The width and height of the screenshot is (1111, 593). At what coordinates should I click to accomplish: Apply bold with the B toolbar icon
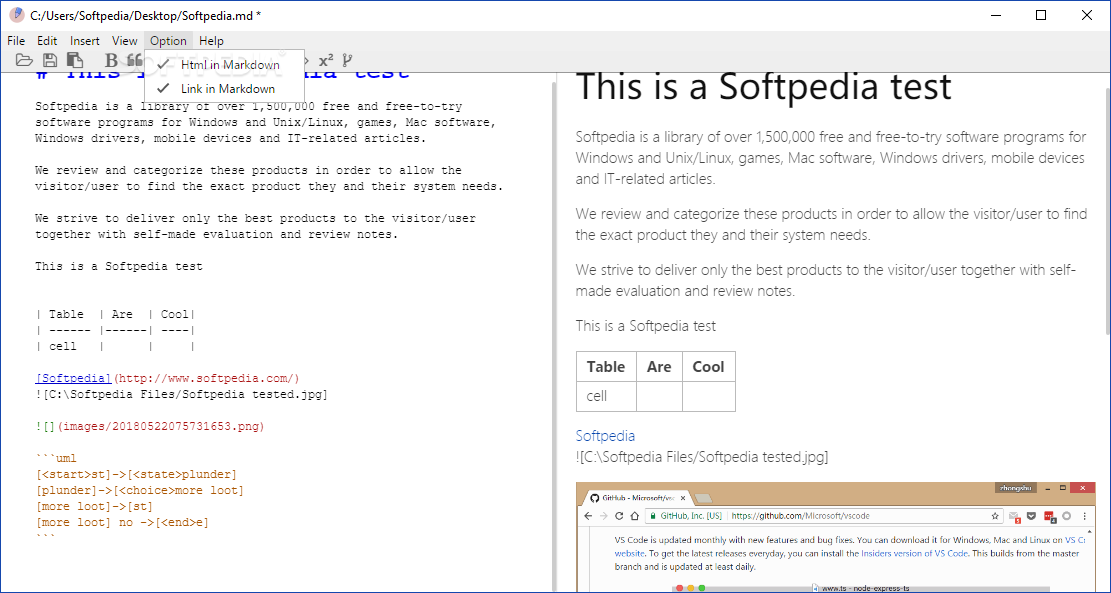111,61
